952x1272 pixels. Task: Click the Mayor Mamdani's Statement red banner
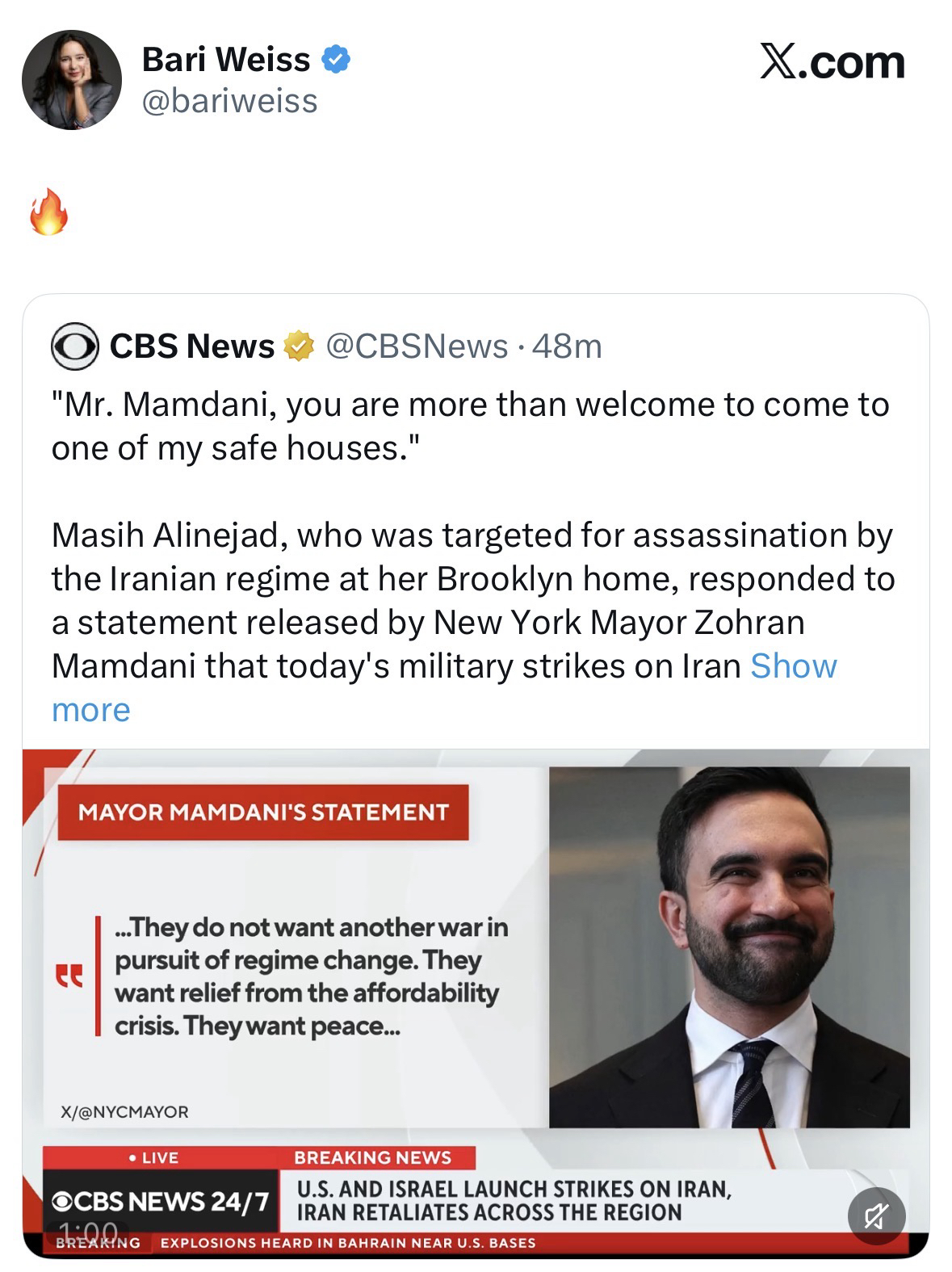click(263, 812)
